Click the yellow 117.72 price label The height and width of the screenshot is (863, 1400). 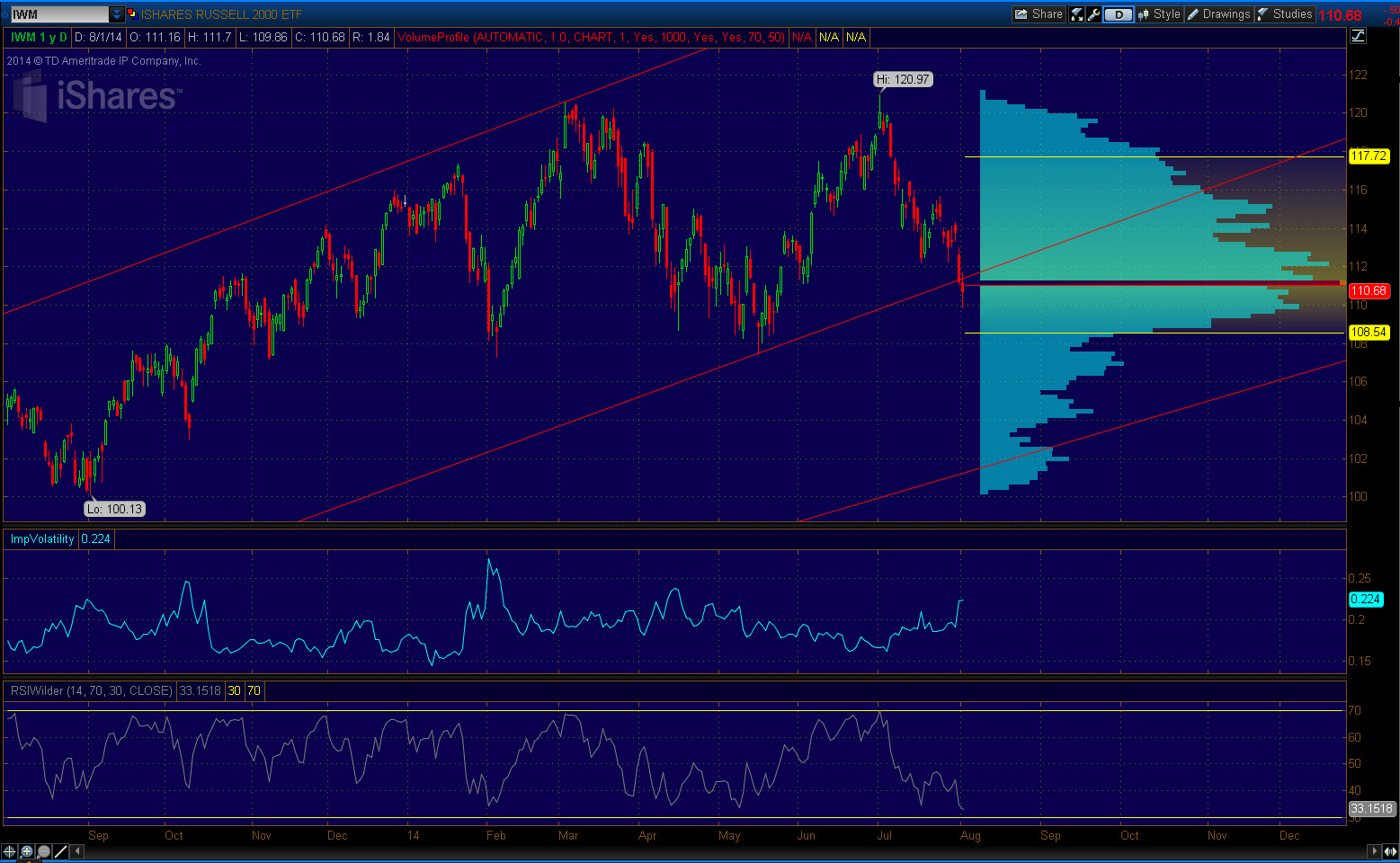pos(1369,156)
